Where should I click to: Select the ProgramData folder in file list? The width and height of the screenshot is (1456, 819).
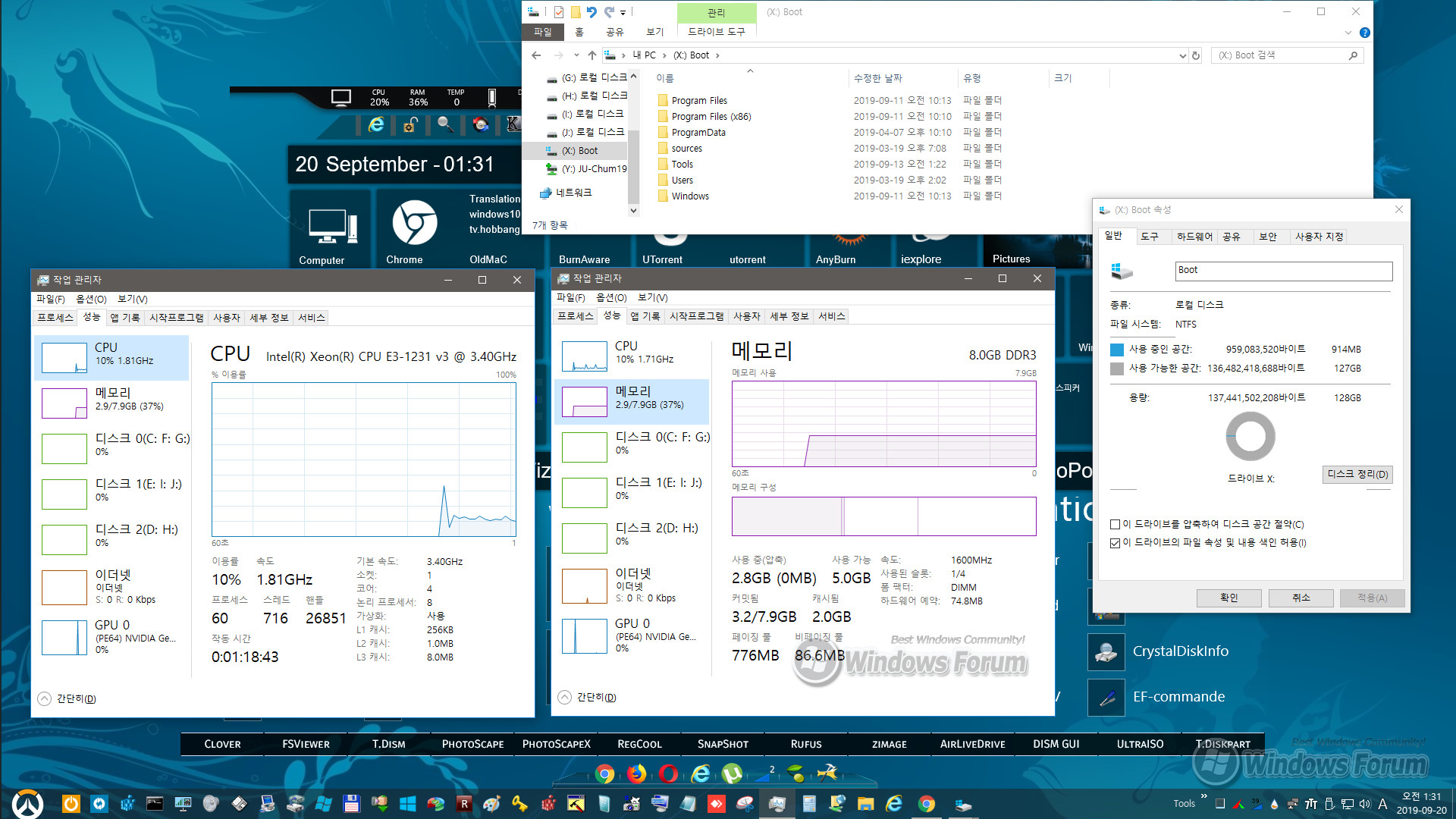698,133
